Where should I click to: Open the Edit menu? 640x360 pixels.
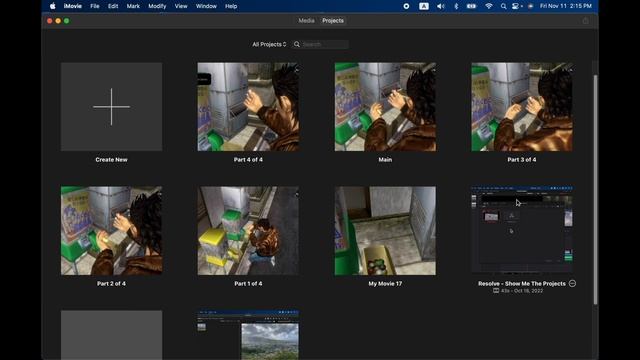[113, 6]
